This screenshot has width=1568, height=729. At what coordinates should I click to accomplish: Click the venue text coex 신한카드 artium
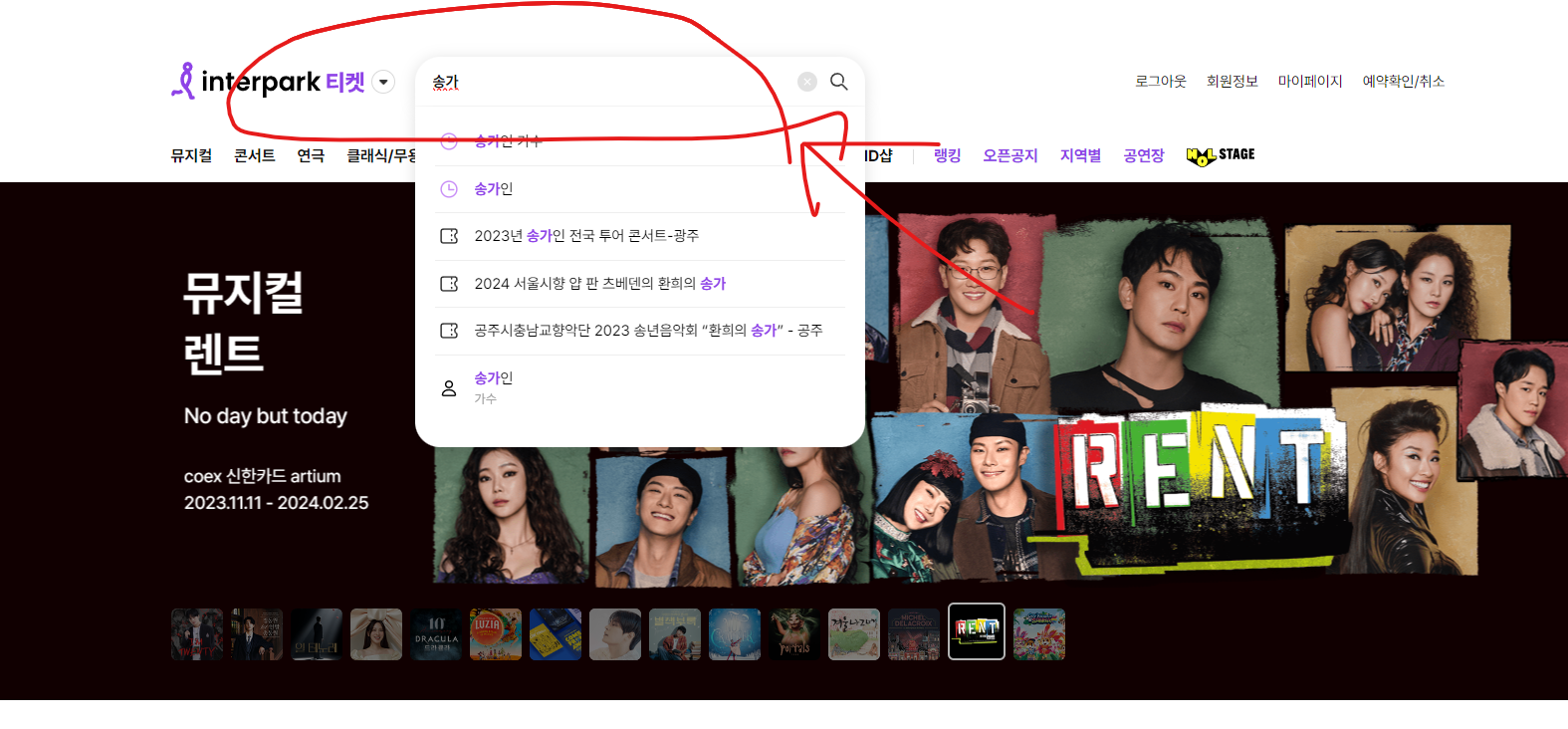pyautogui.click(x=263, y=476)
